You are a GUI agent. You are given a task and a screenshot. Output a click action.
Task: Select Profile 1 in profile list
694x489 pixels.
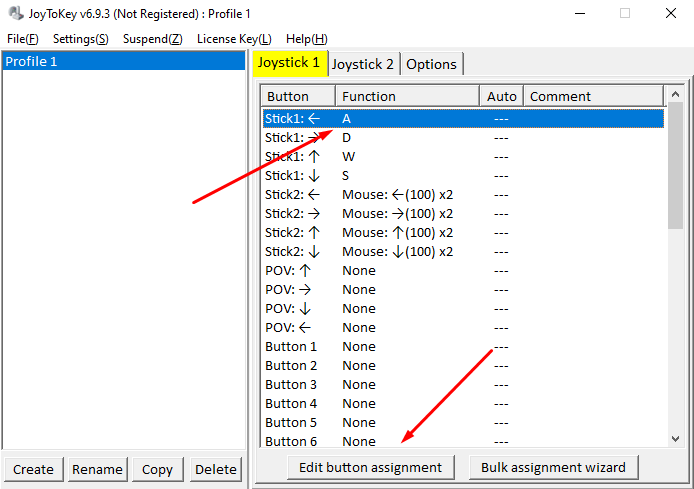coord(124,61)
